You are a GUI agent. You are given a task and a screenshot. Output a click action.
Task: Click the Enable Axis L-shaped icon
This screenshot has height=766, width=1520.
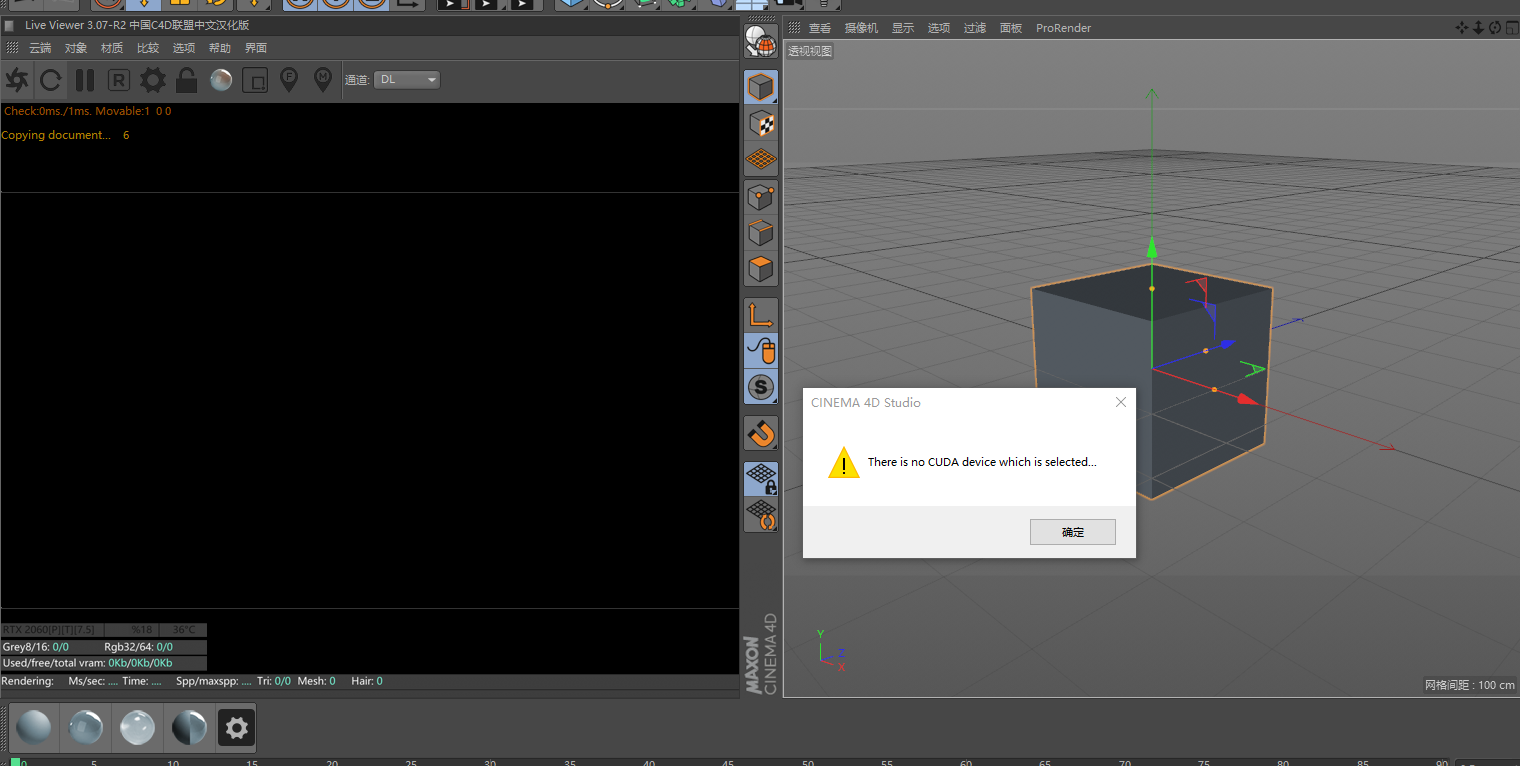761,315
